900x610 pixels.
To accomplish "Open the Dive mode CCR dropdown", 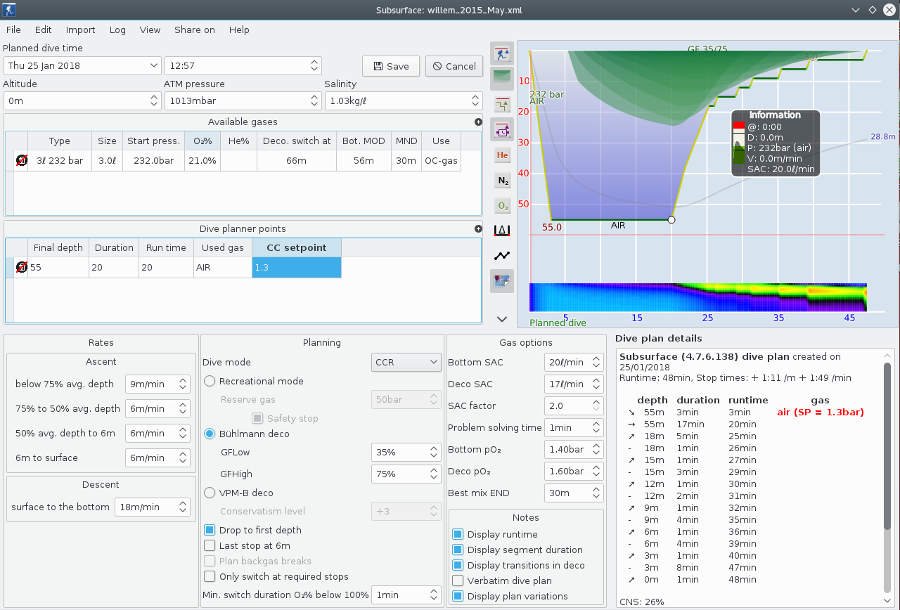I will click(x=404, y=362).
